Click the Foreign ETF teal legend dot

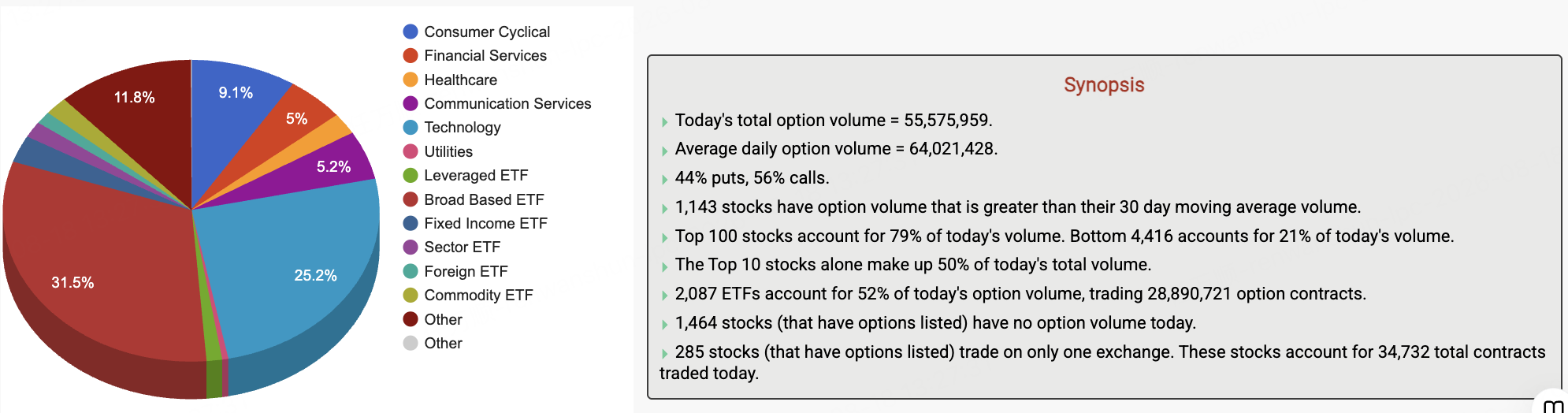[x=411, y=271]
